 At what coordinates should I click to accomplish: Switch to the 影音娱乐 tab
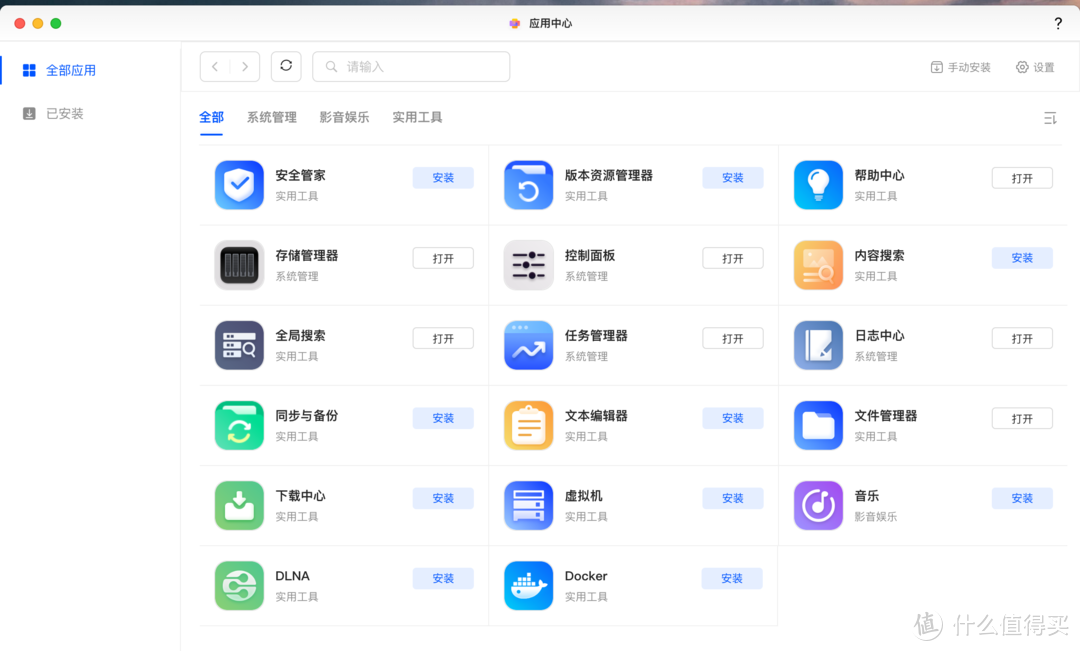click(344, 117)
